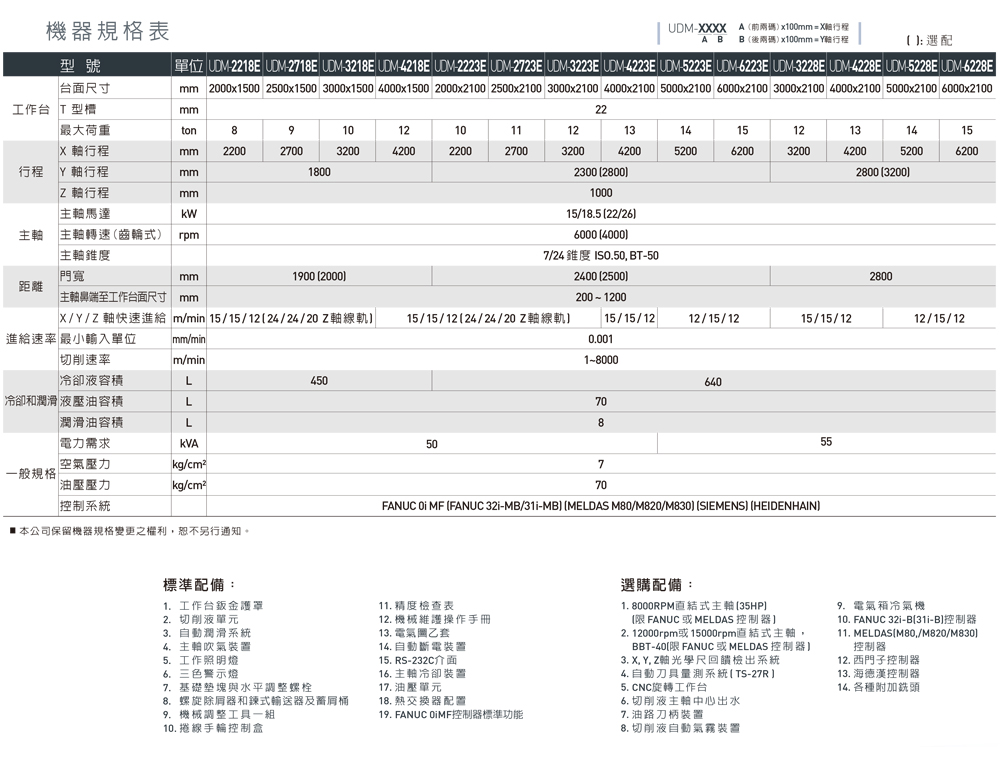Click the UDM-2718E column header
Image resolution: width=1000 pixels, height=768 pixels.
tap(291, 66)
